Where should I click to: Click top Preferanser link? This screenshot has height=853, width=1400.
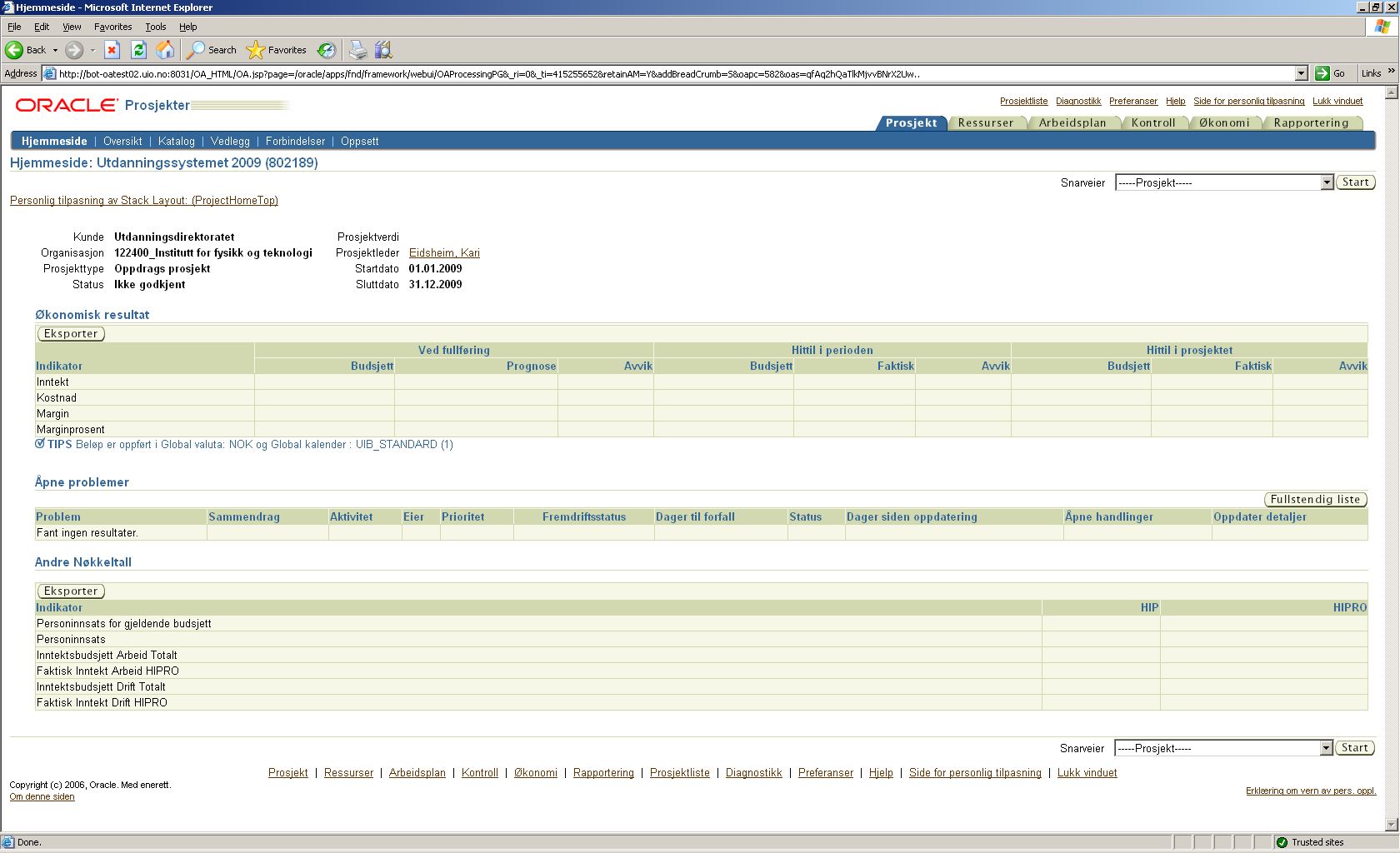1133,101
